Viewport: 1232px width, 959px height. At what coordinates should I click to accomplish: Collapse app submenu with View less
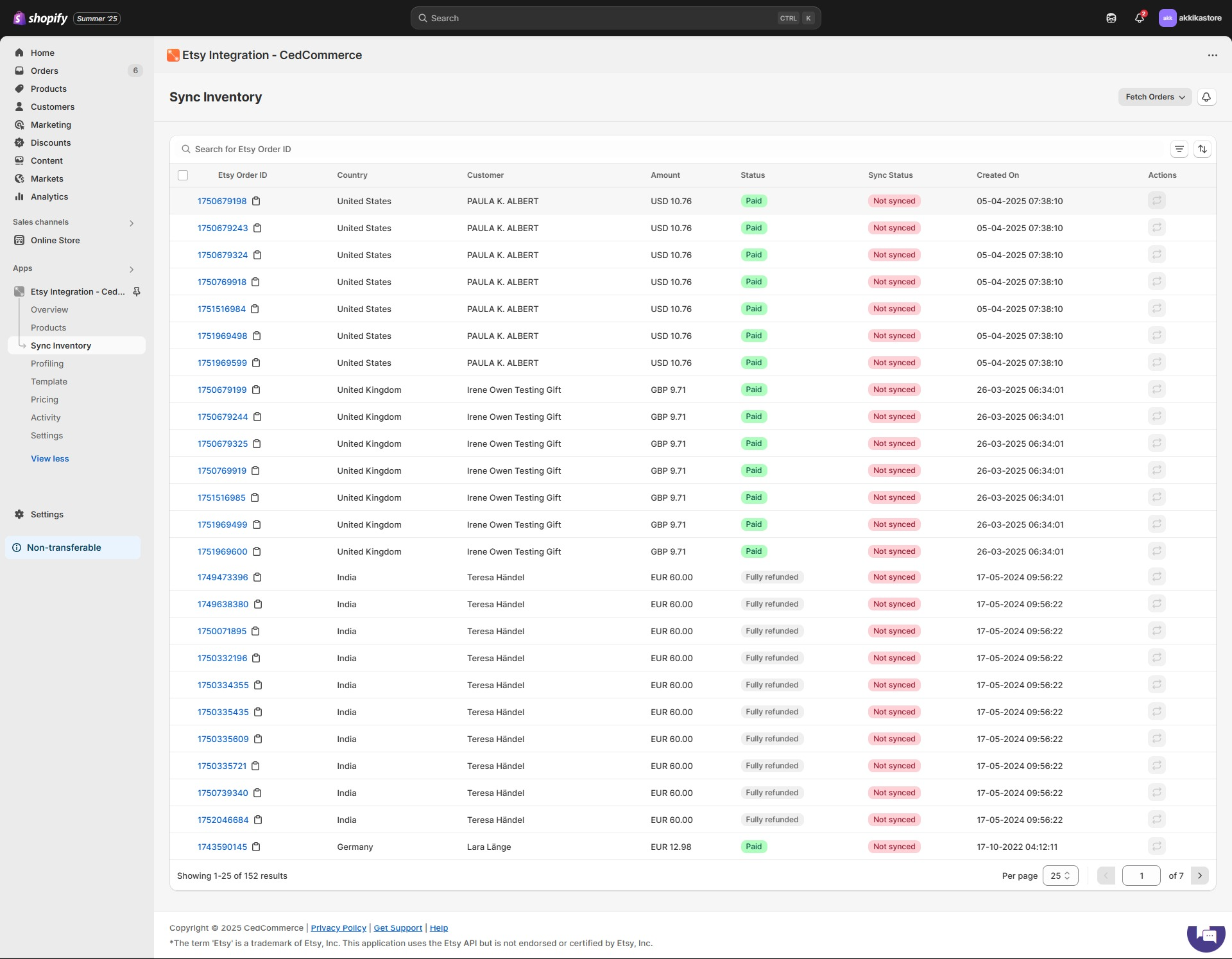pyautogui.click(x=50, y=458)
